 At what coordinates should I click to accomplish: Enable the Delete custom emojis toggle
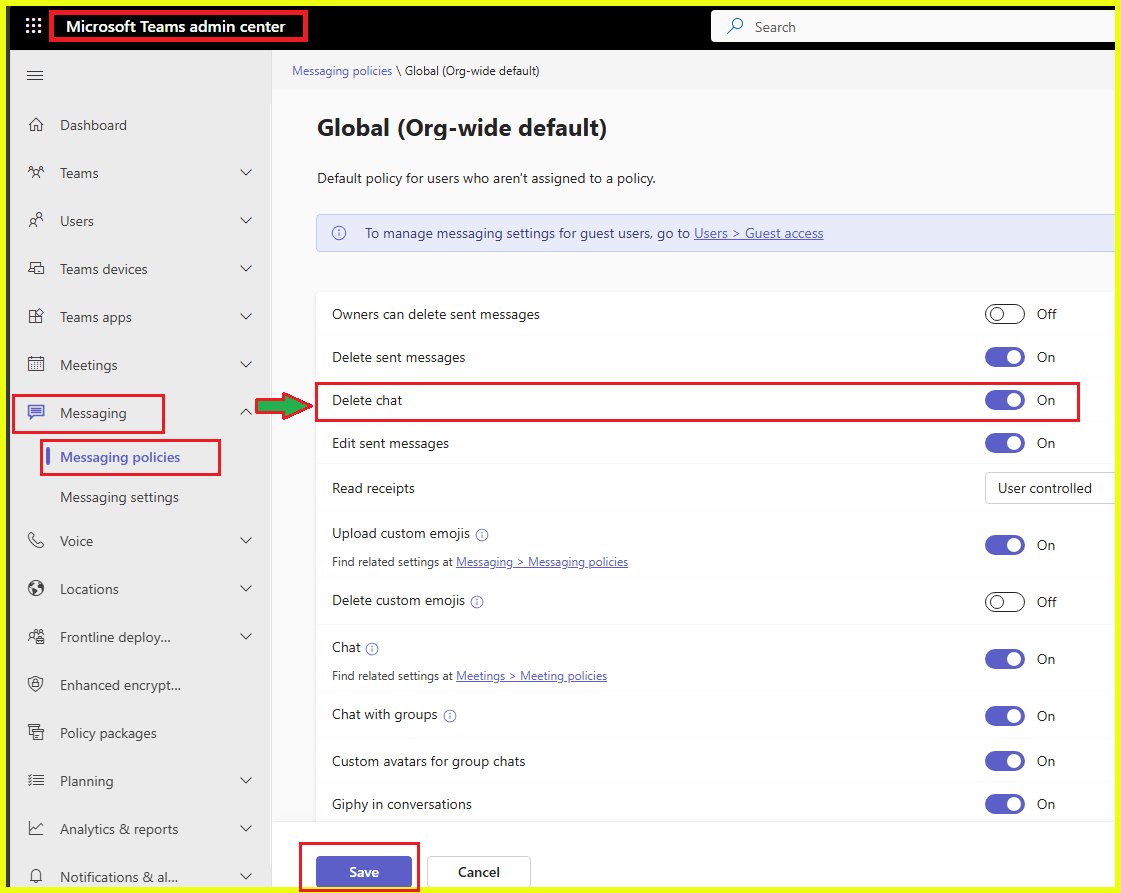pos(1004,602)
